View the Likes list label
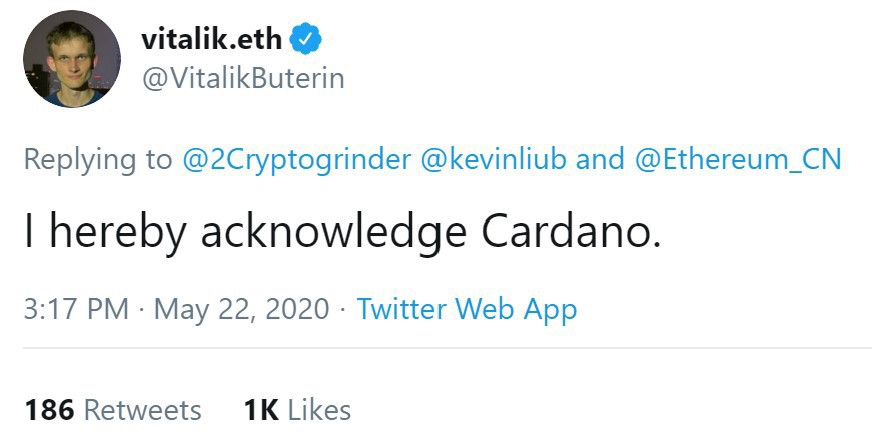Screen dimensions: 872x440 click(x=319, y=410)
